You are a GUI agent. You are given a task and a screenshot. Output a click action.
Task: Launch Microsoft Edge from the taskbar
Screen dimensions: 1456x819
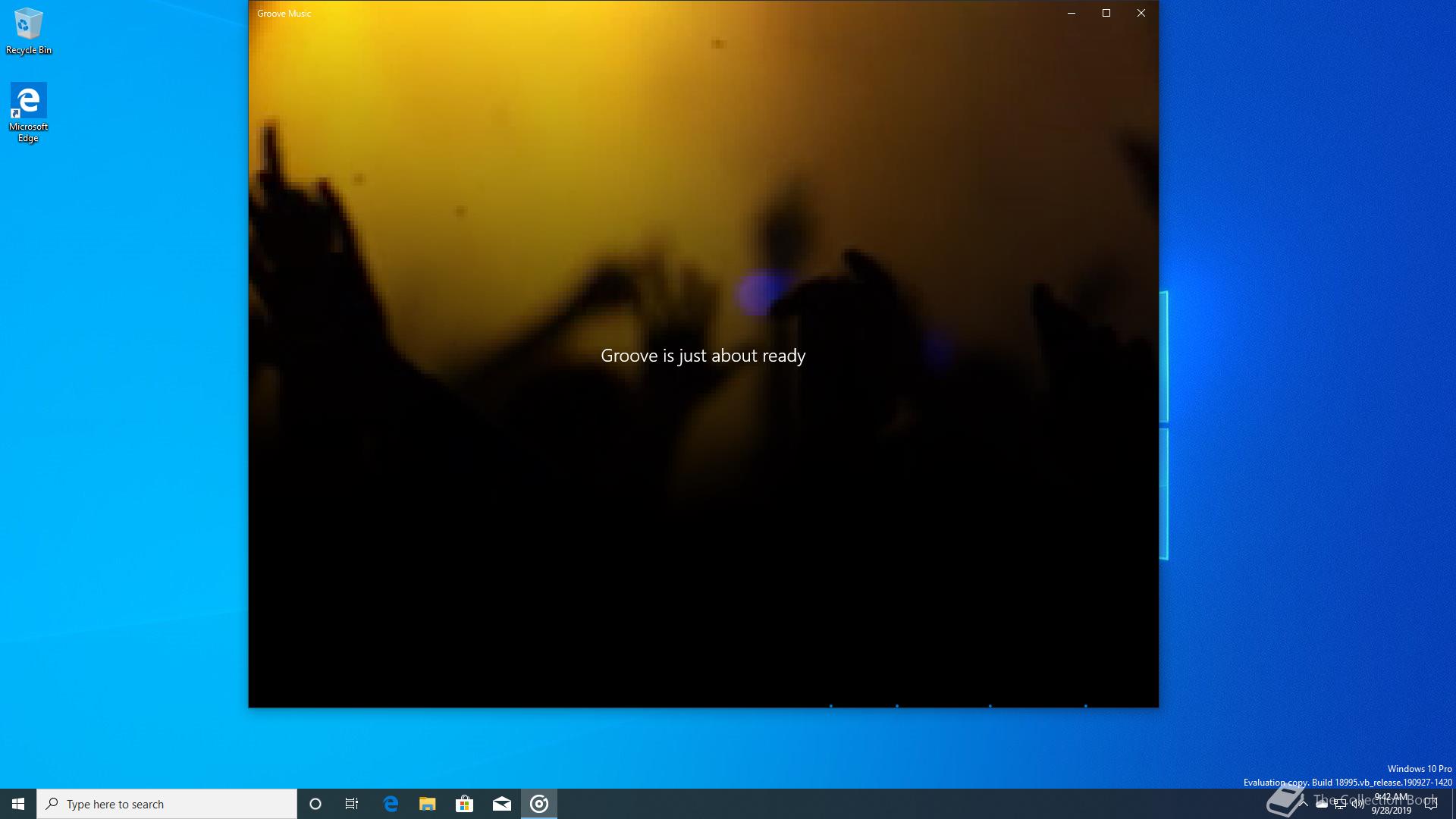tap(391, 804)
